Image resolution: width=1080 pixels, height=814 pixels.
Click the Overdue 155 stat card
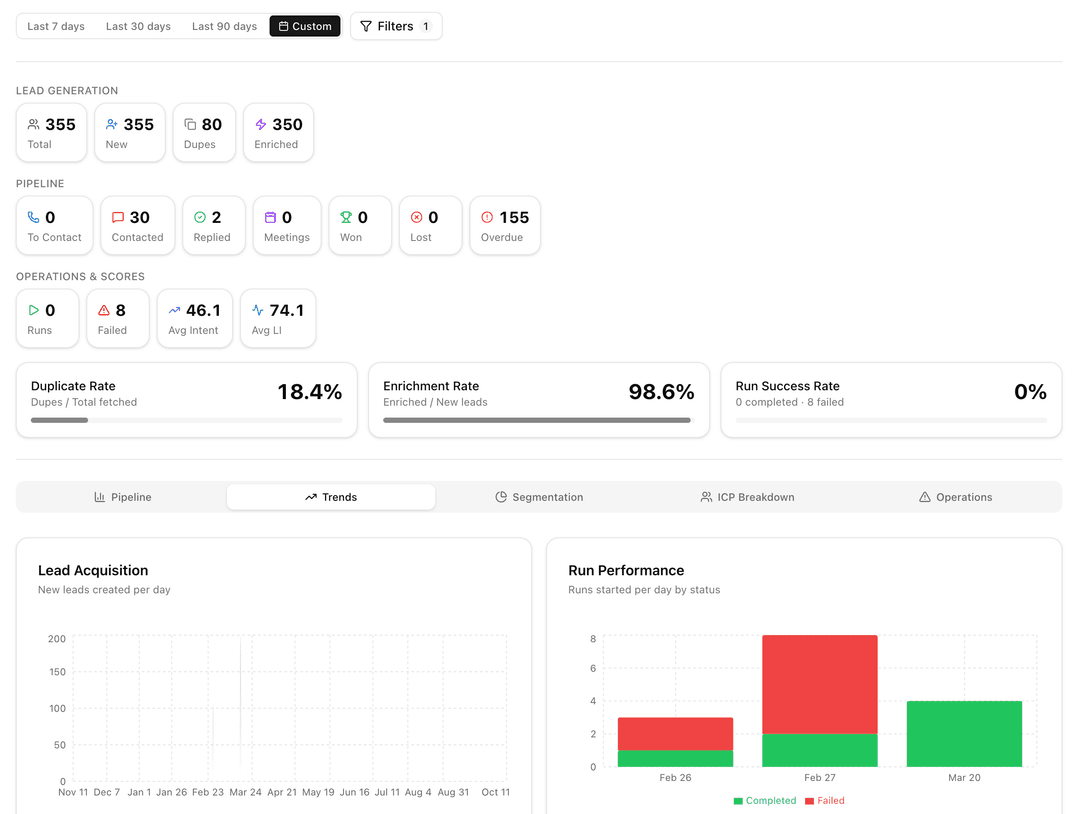point(505,226)
